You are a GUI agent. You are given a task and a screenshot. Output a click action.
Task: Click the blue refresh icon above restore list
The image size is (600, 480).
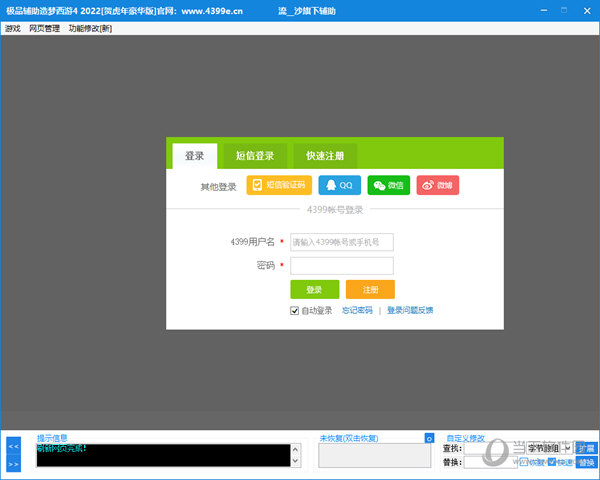pos(429,438)
